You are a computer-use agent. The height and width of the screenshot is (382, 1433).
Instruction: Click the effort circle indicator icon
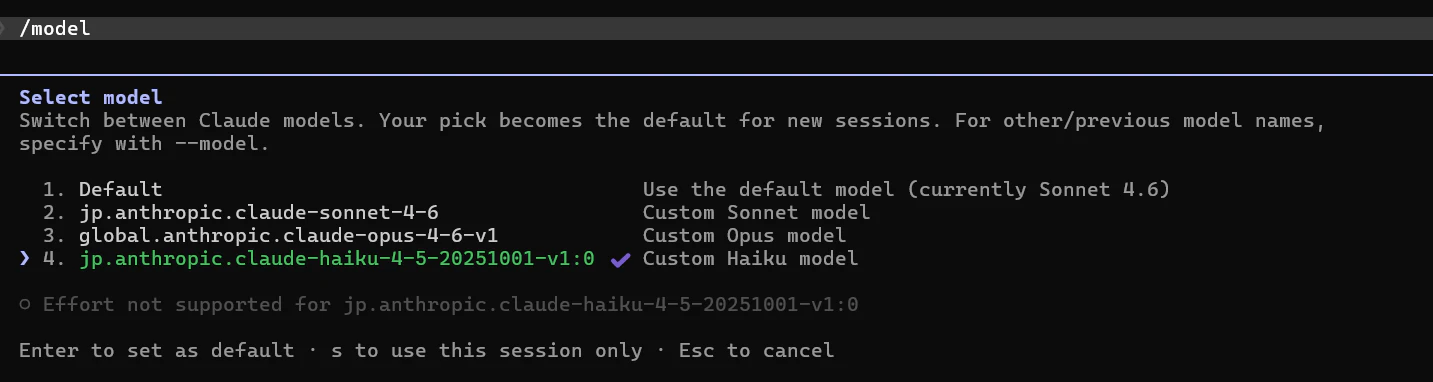point(24,304)
